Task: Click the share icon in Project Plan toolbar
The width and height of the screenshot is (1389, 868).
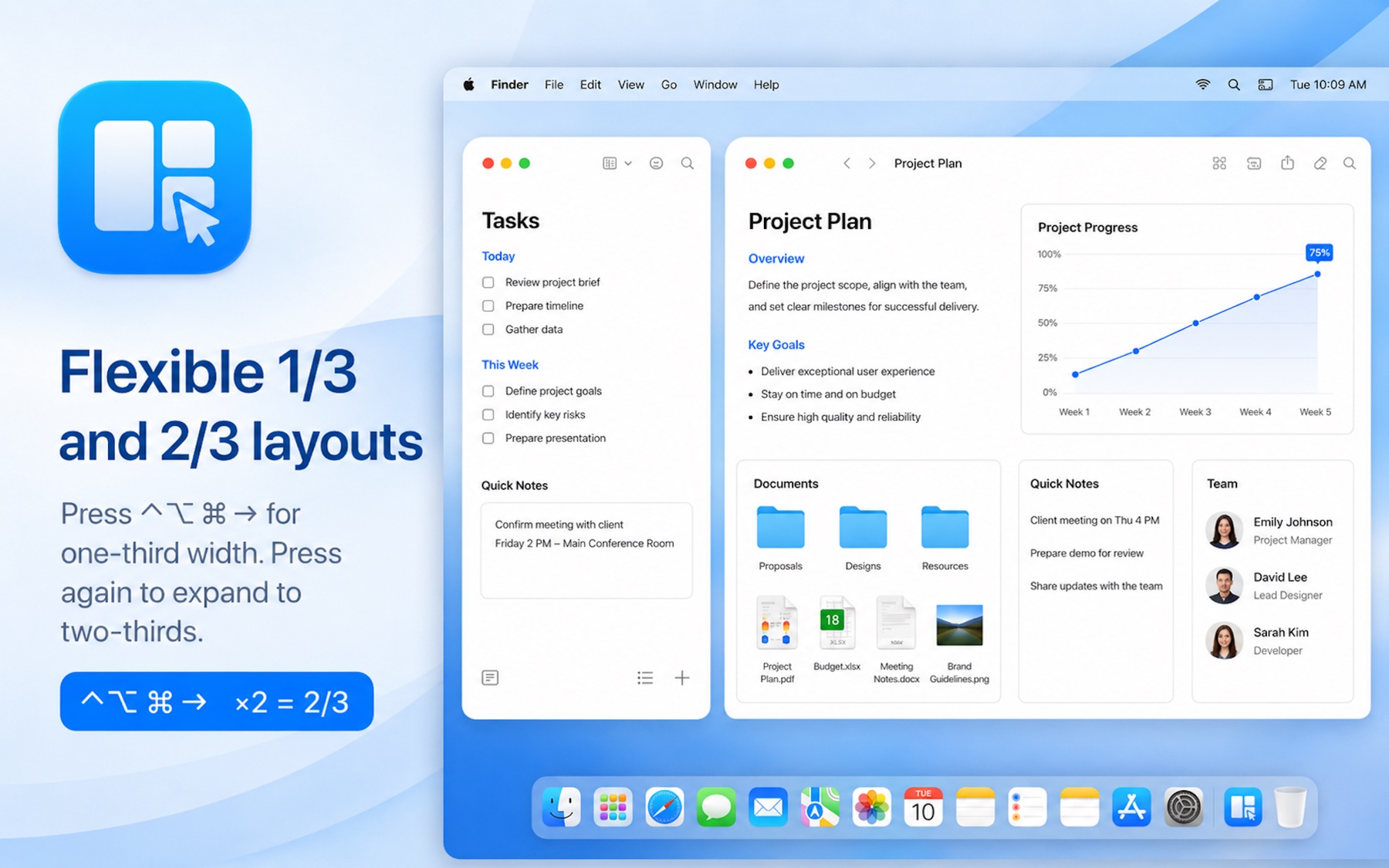Action: point(1287,163)
